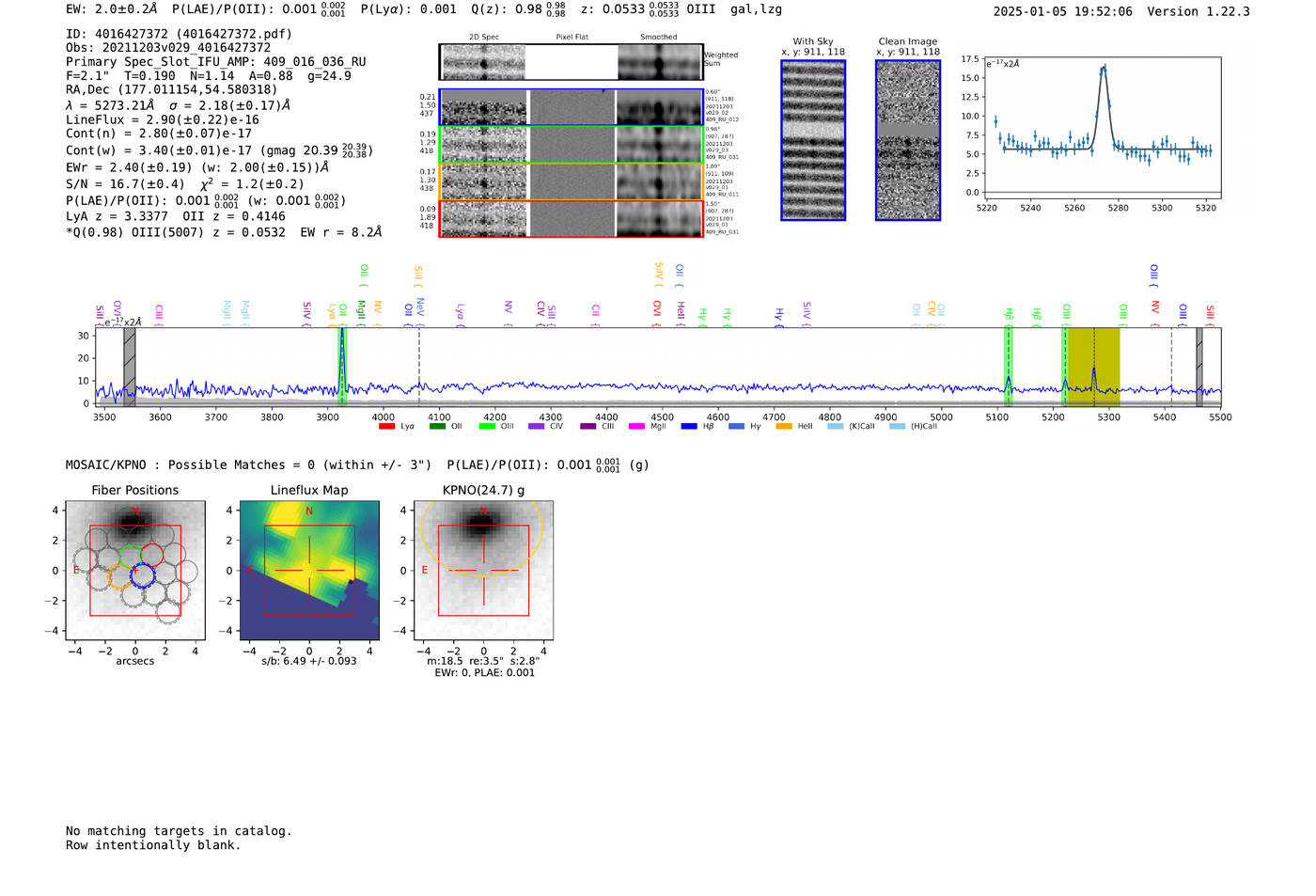Viewport: 1316px width, 896px height.
Task: Click the dashed vertical line near 4065 Å
Action: click(x=419, y=367)
